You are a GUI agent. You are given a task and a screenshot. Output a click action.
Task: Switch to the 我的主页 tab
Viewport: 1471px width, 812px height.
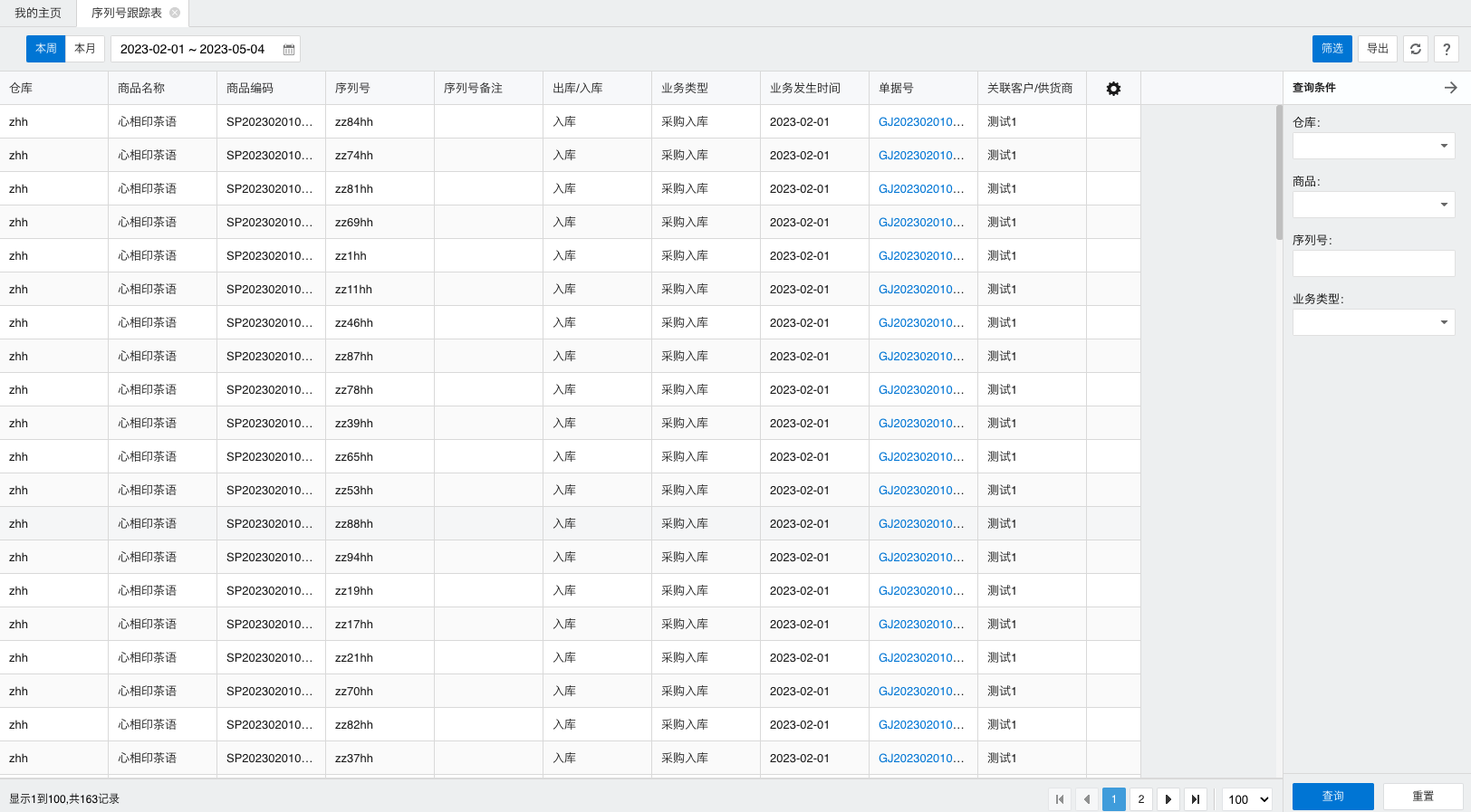pyautogui.click(x=38, y=13)
